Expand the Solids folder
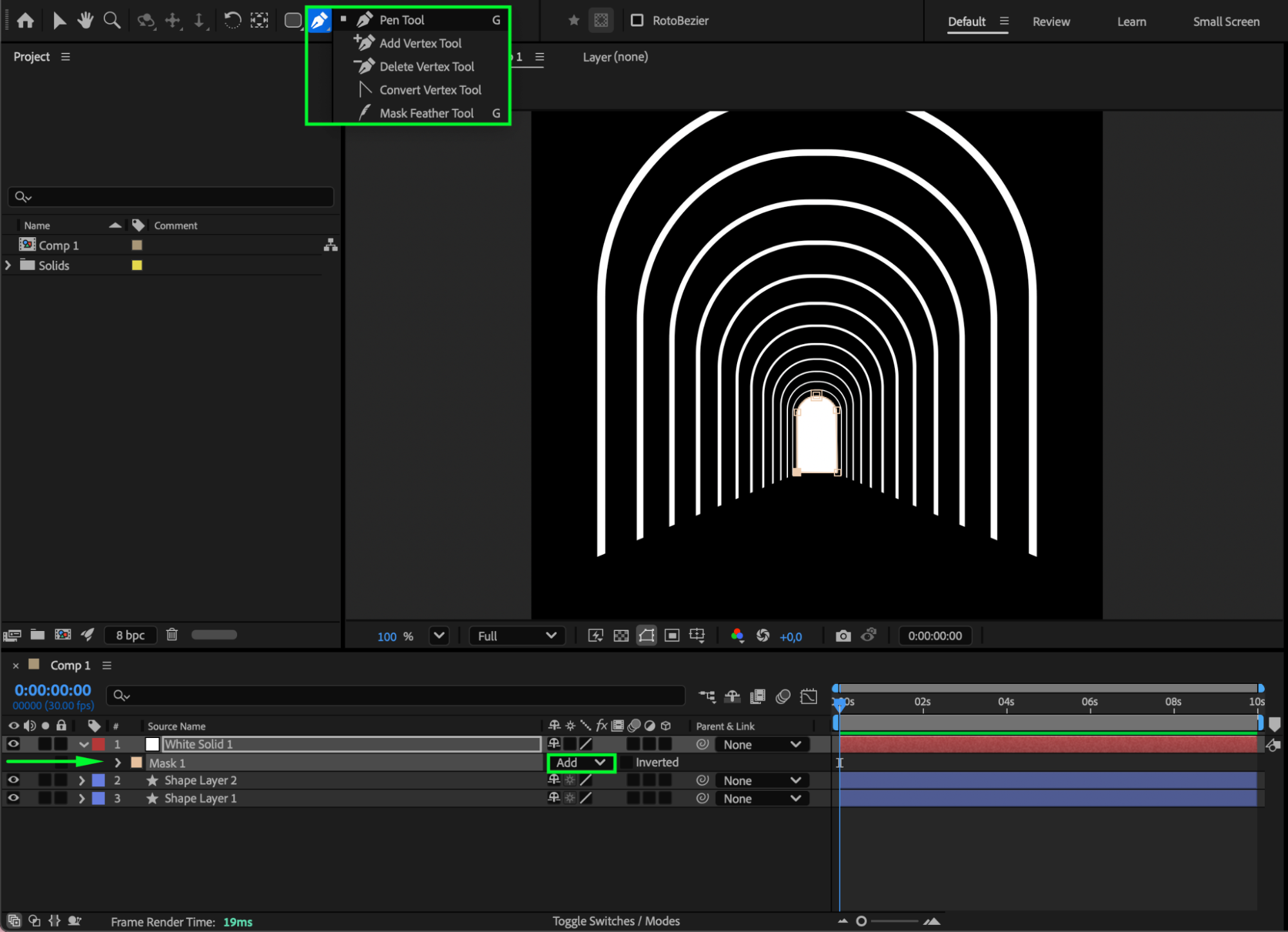The height and width of the screenshot is (932, 1288). 8,266
